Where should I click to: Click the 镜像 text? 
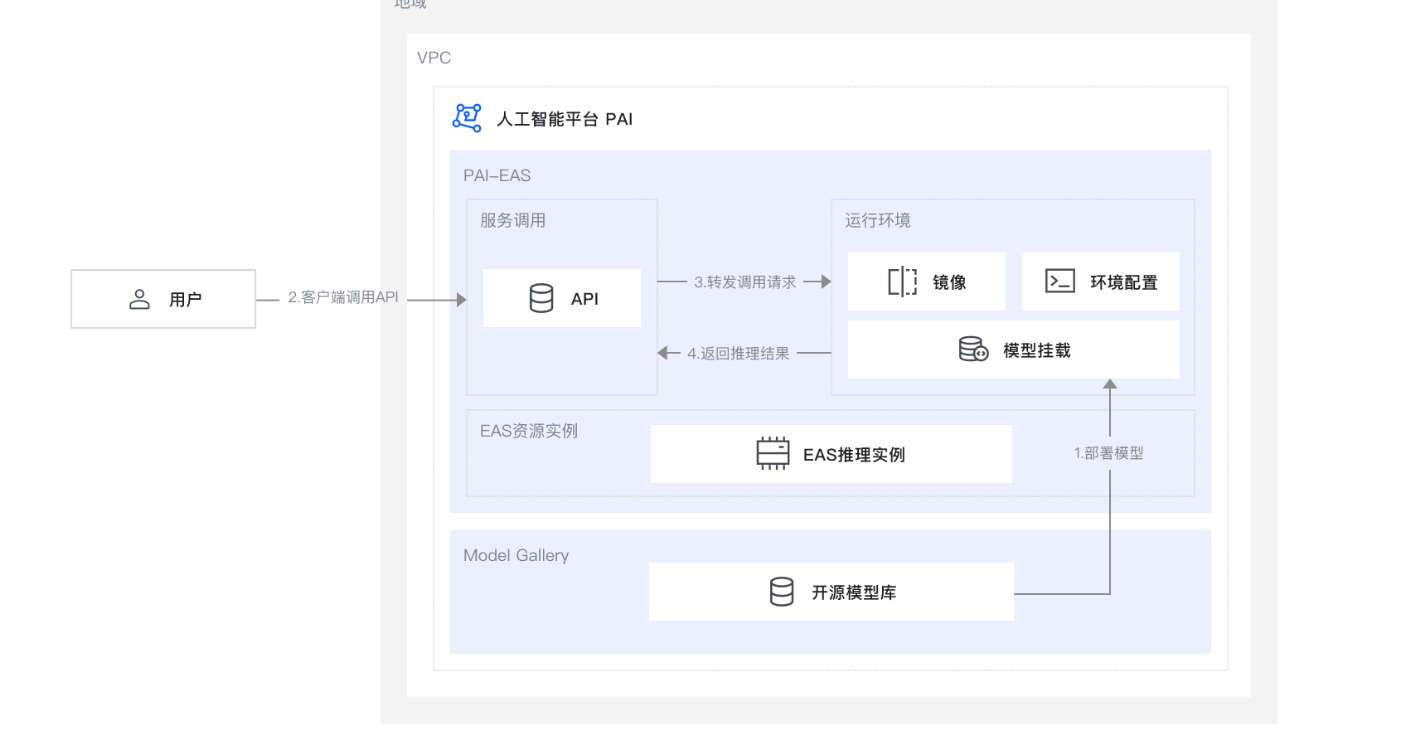click(950, 282)
